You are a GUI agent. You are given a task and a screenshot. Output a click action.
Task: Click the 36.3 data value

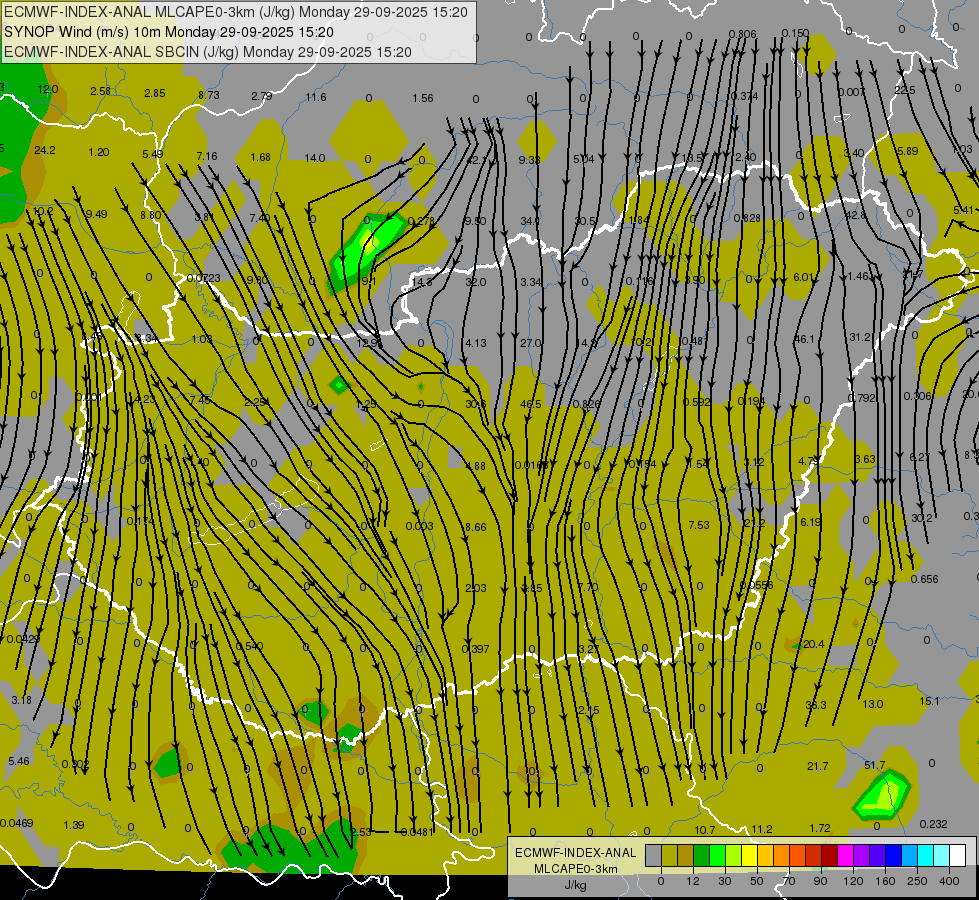click(x=816, y=705)
